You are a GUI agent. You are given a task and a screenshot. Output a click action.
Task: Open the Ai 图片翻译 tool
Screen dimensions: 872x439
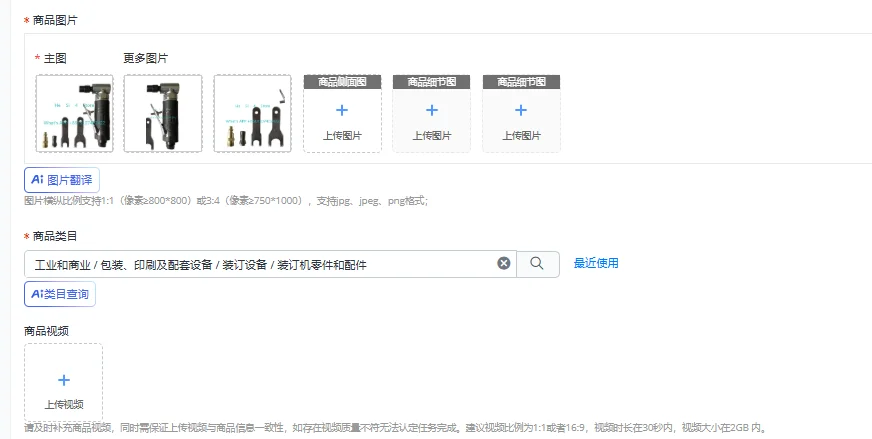62,180
